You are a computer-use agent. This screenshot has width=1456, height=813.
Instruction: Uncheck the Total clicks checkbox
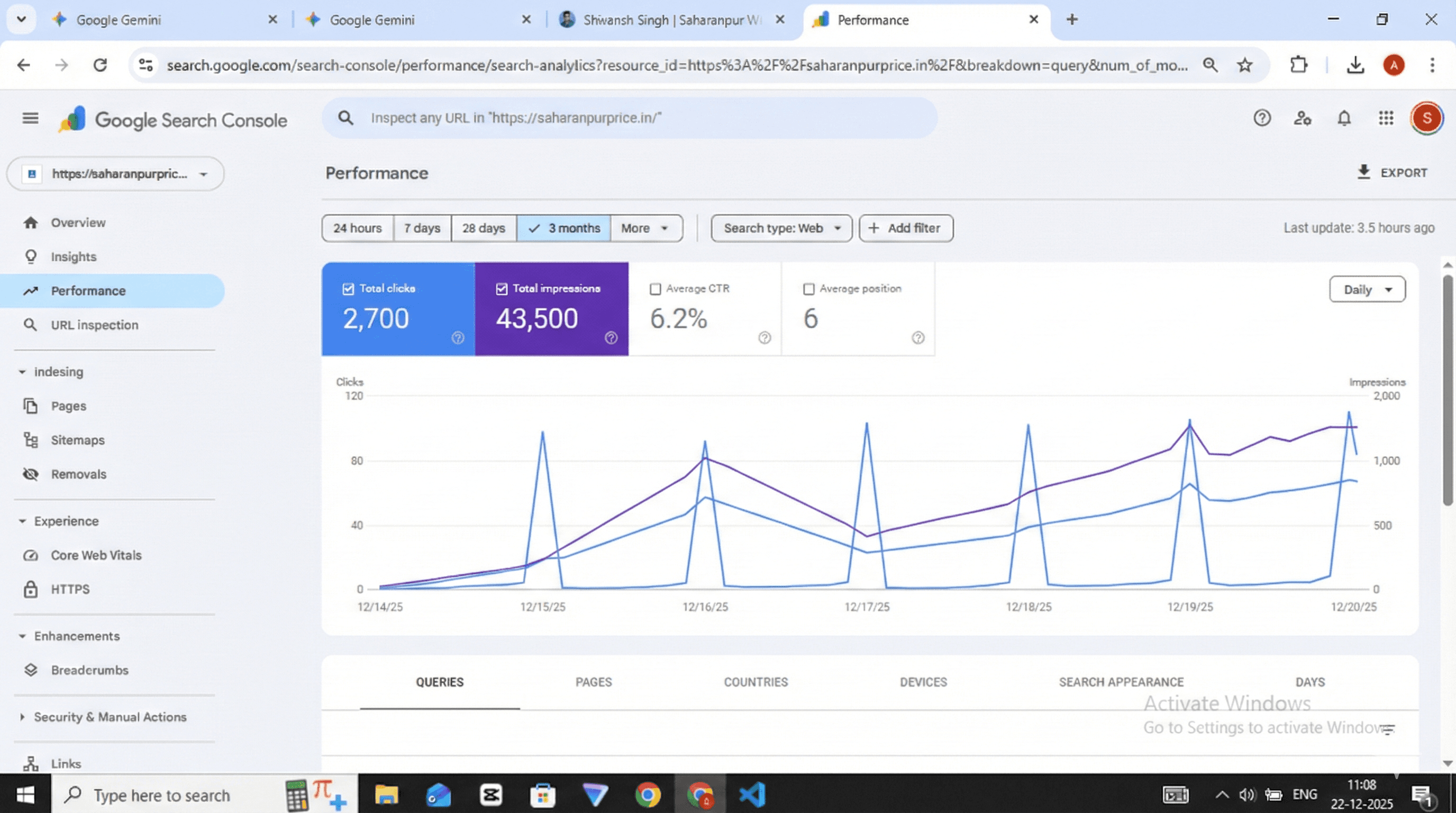tap(348, 289)
